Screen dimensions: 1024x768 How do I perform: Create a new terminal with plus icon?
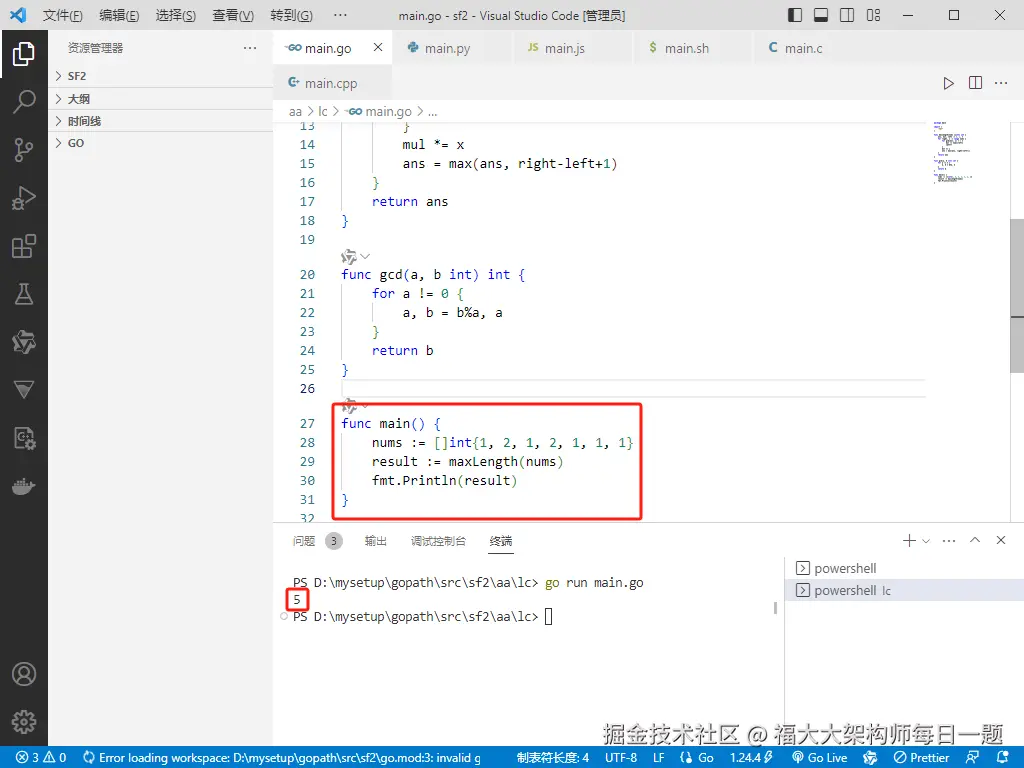[908, 540]
